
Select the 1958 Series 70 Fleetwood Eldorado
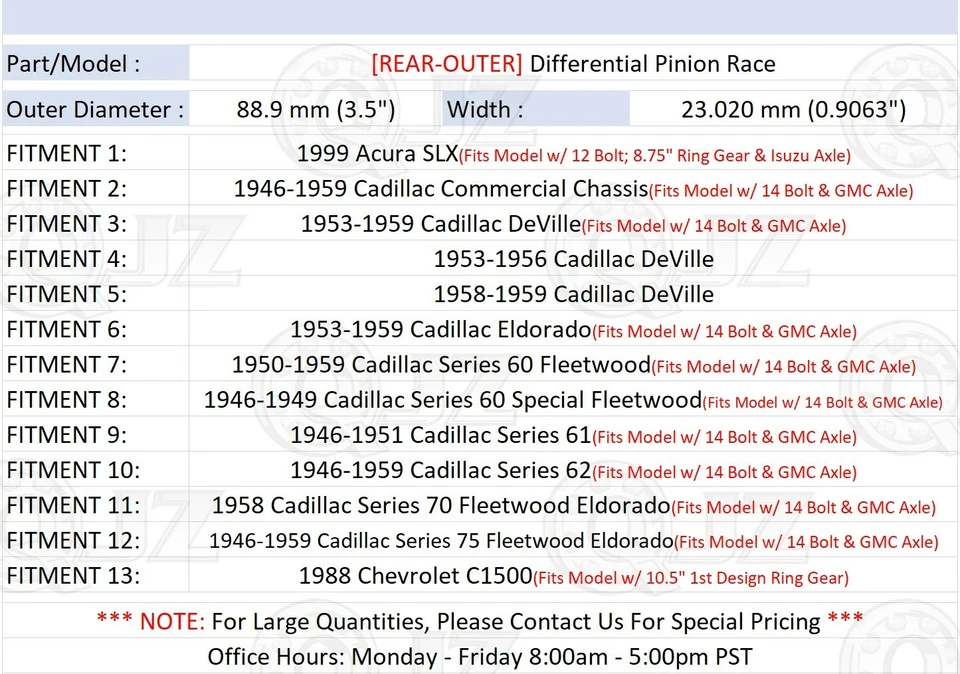click(x=442, y=505)
